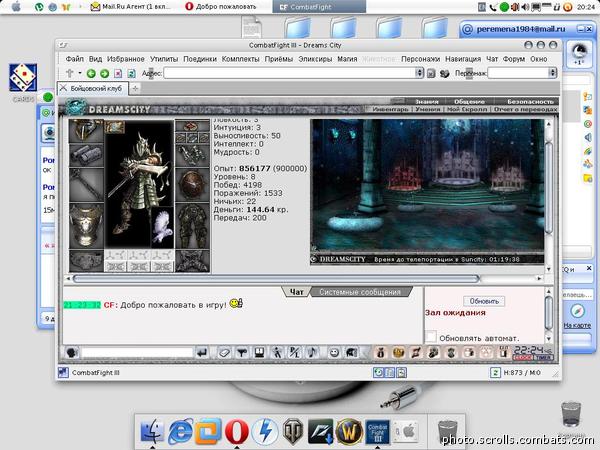Open the Эликсиры menu
600x450 pixels.
click(315, 59)
